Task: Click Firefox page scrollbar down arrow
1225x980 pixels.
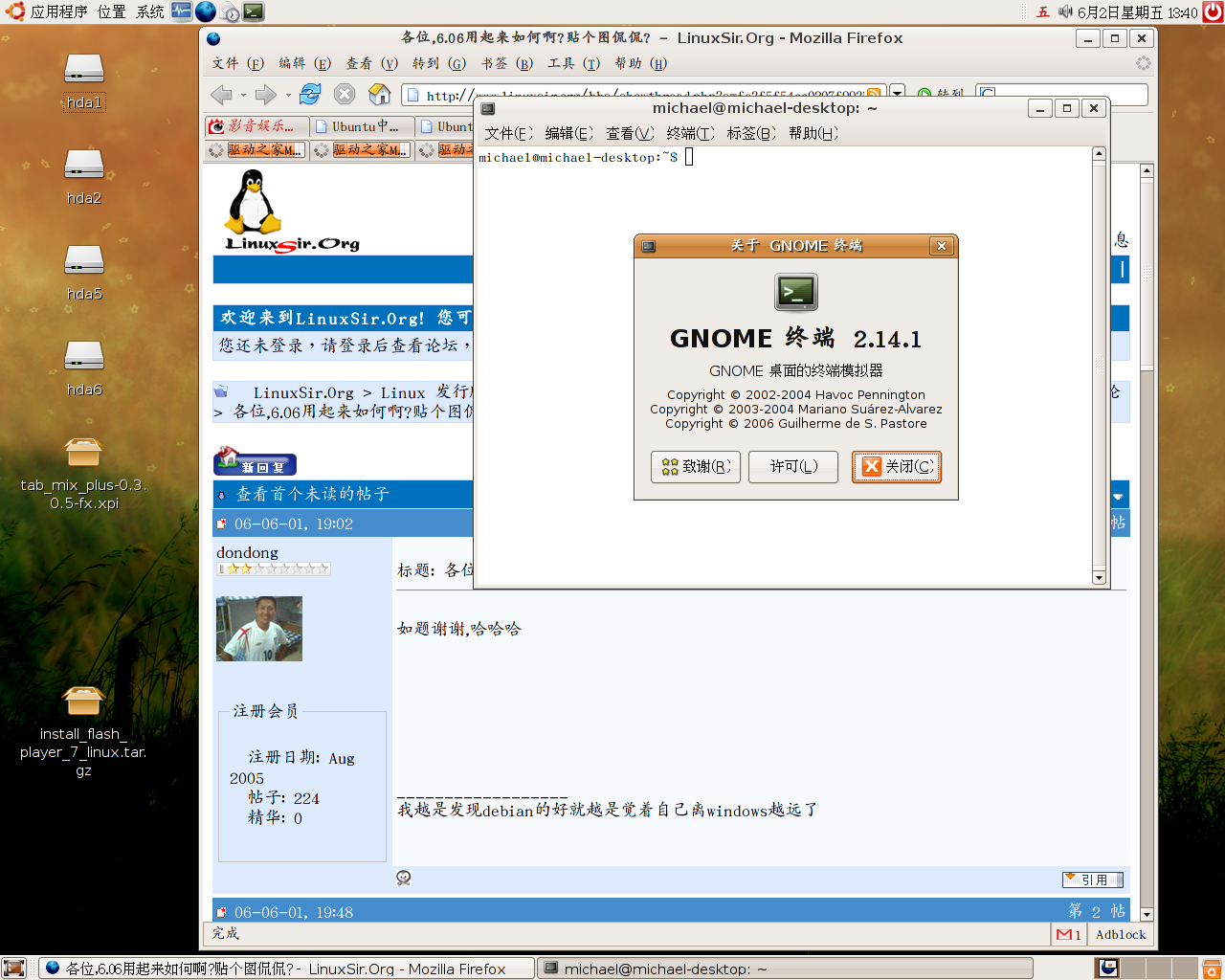Action: click(1147, 915)
